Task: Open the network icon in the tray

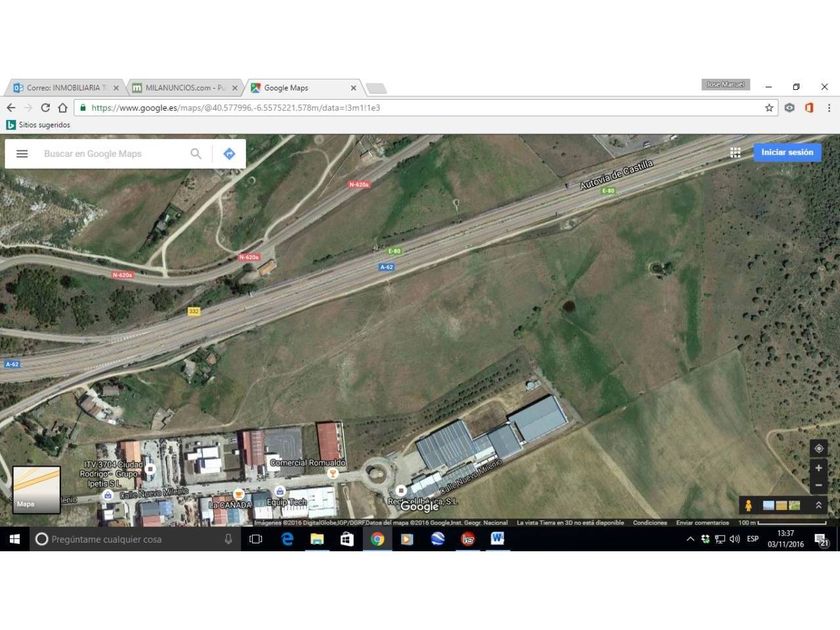Action: coord(720,539)
